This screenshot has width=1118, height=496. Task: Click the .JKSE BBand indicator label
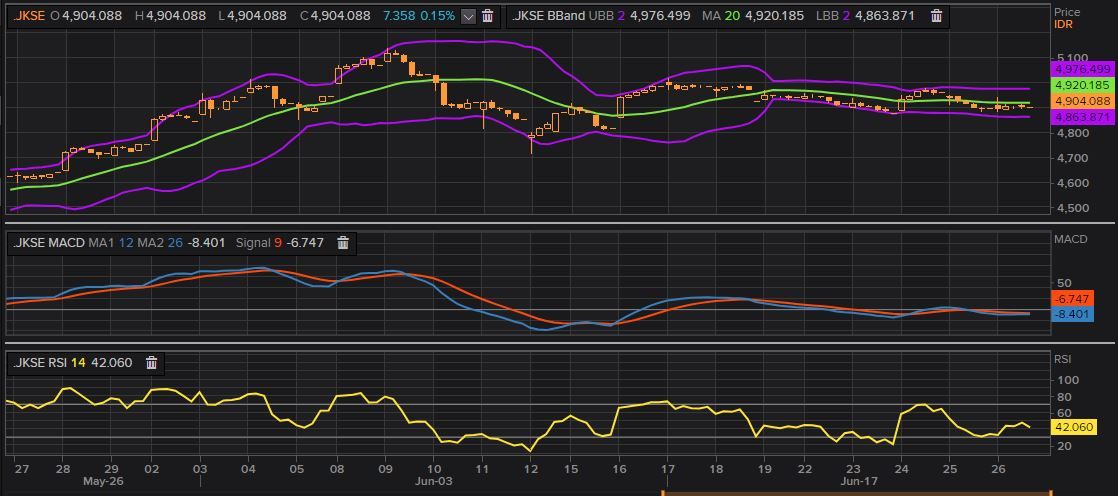[x=549, y=16]
